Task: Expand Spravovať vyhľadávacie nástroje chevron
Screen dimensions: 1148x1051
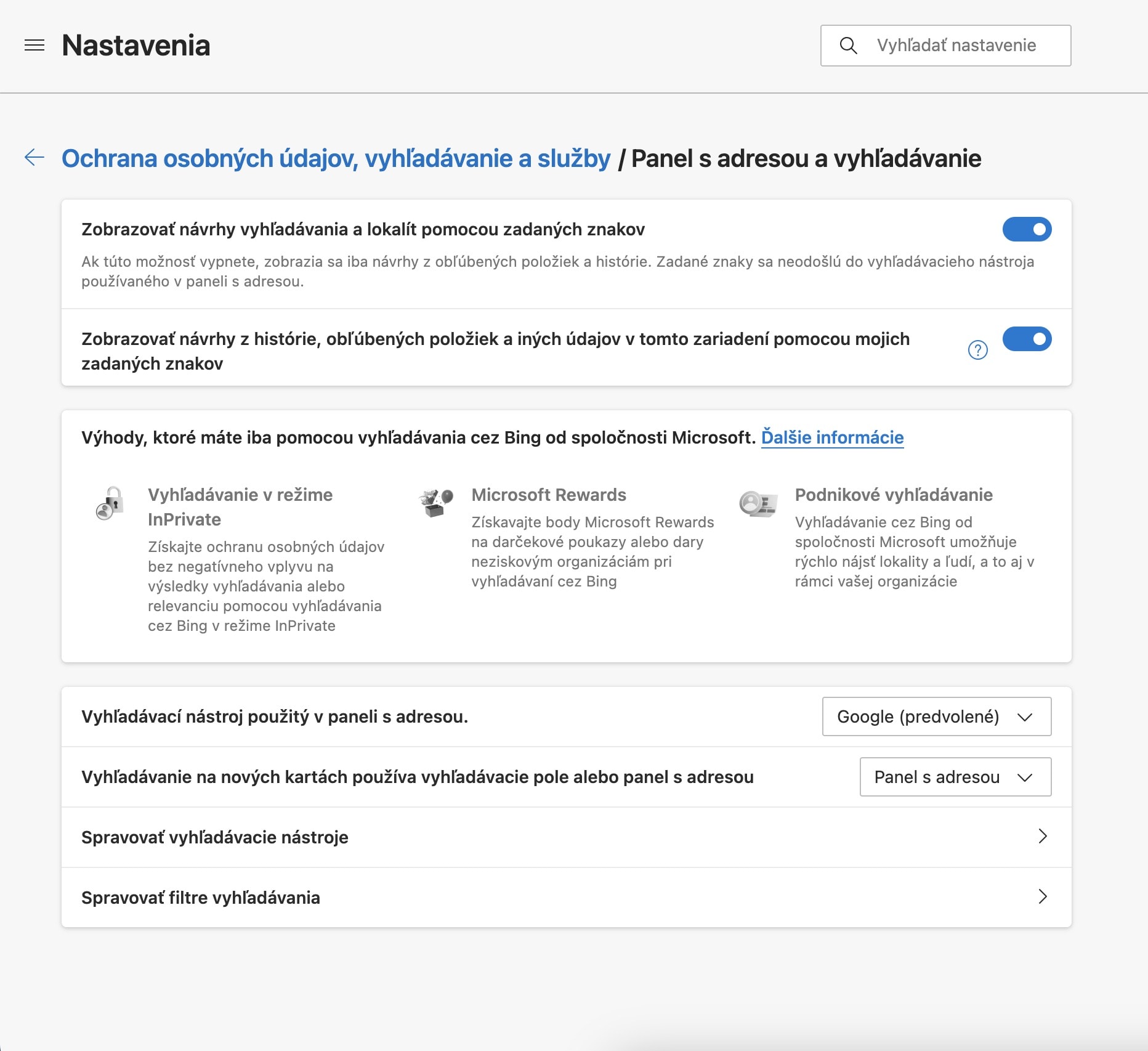Action: pyautogui.click(x=1043, y=837)
